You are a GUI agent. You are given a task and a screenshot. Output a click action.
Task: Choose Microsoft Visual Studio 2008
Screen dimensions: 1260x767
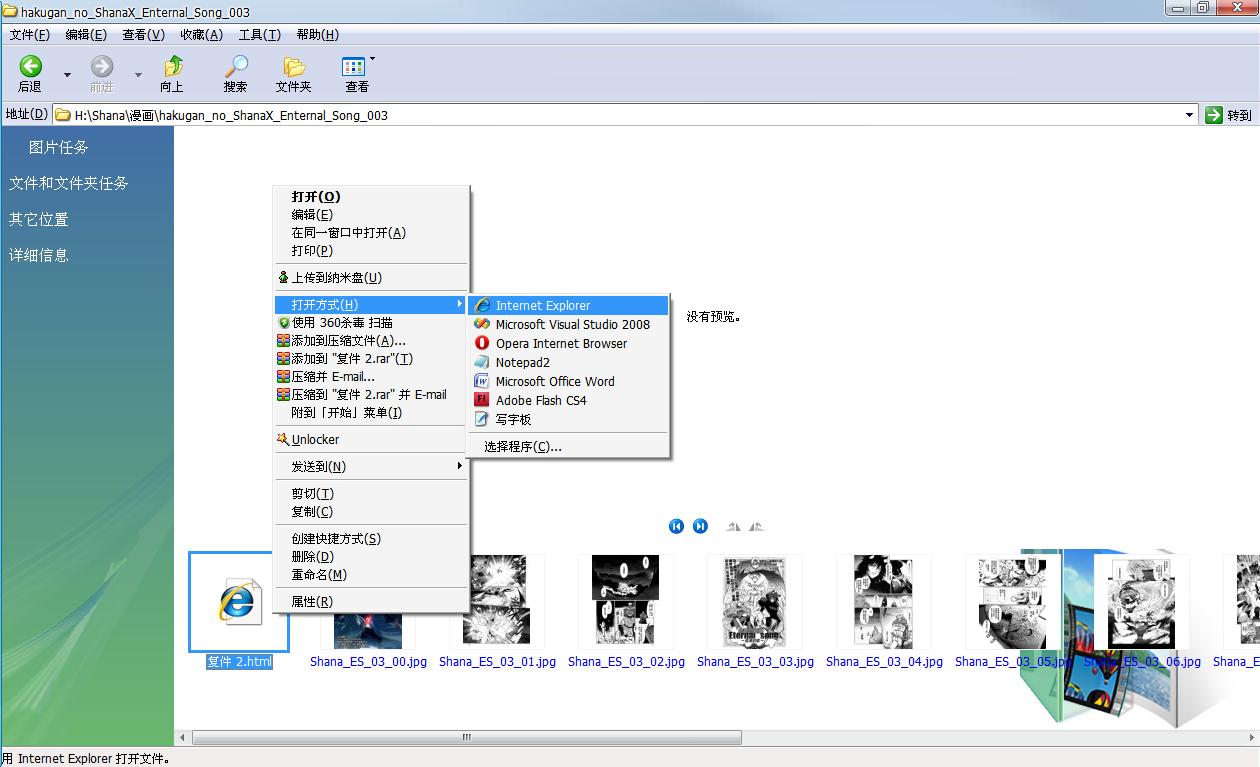tap(568, 325)
